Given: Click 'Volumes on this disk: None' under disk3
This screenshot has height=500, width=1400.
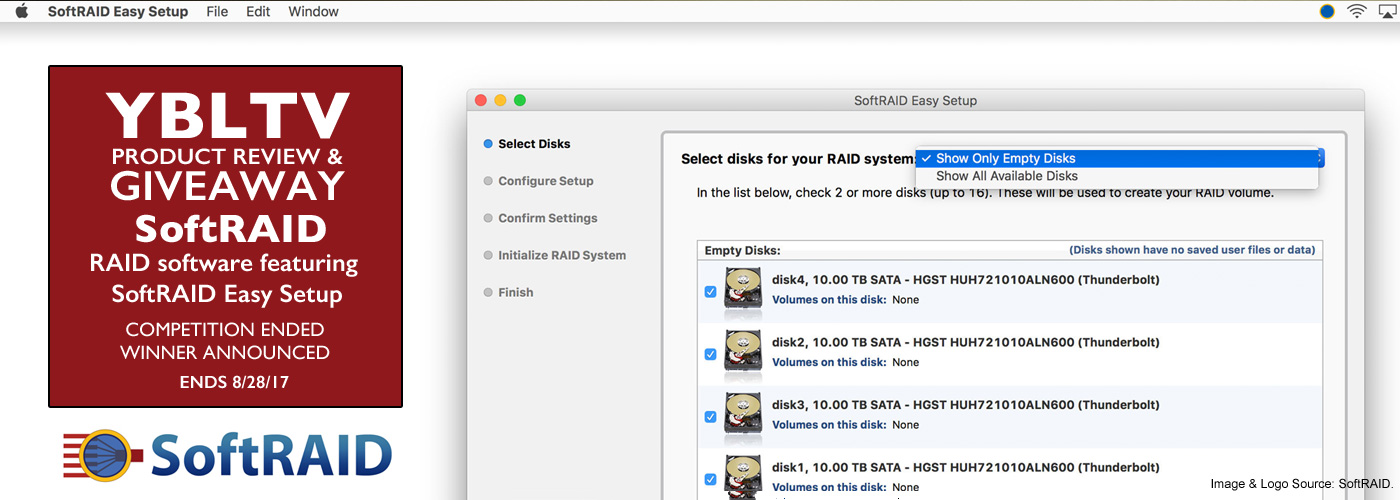Looking at the screenshot, I should click(x=845, y=425).
